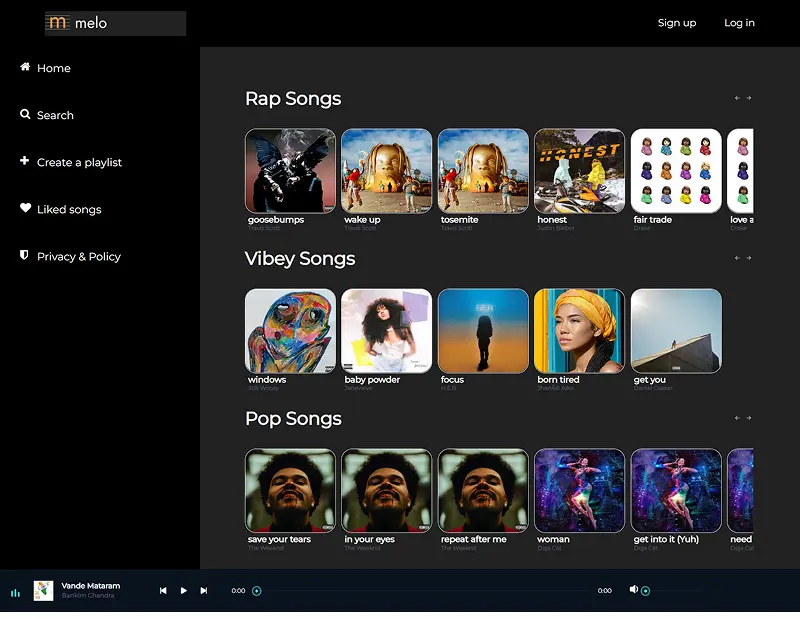Click the "tosemite" song title
The width and height of the screenshot is (800, 618).
pos(460,219)
